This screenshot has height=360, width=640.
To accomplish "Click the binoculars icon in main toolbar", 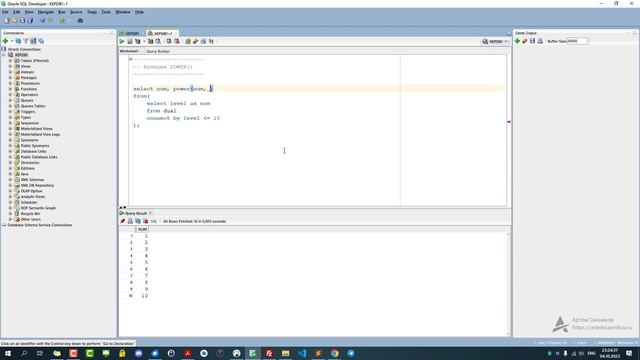I will pos(80,20).
